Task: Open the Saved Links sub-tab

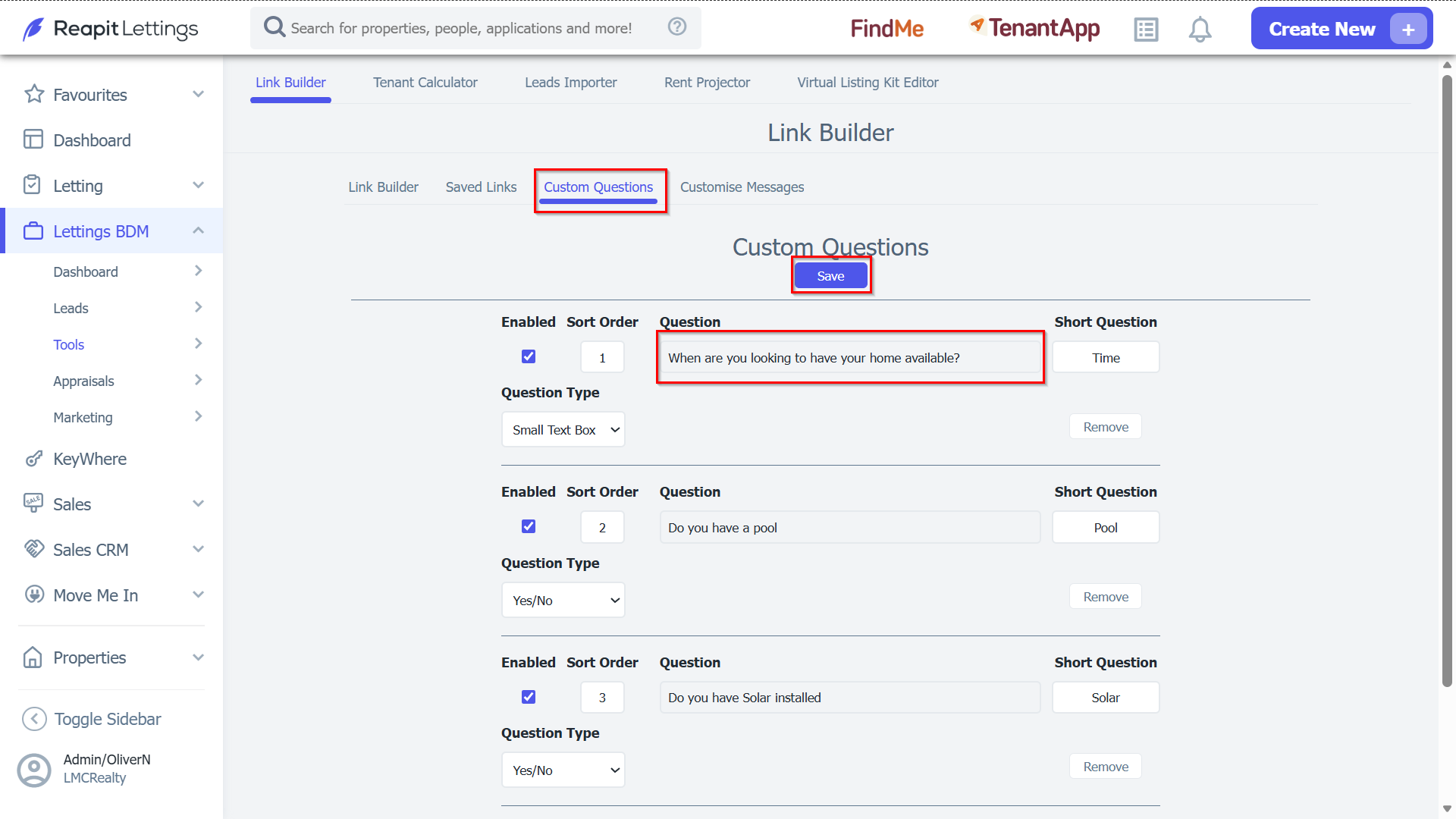Action: (481, 187)
